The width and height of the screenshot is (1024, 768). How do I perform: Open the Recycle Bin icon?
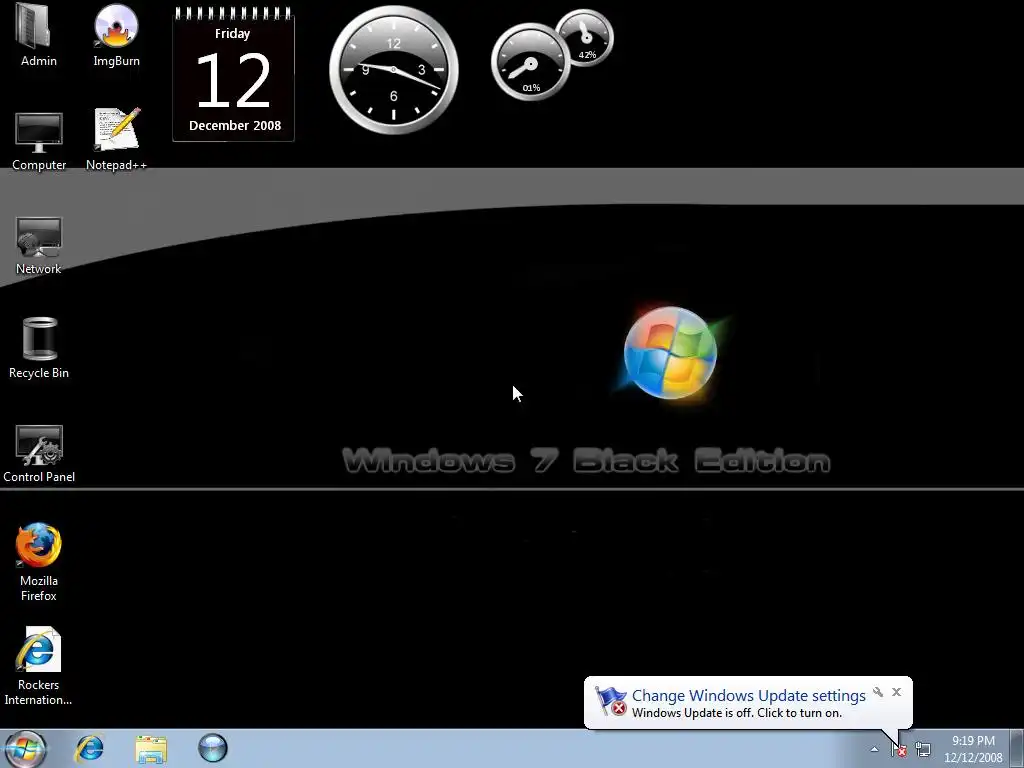(39, 348)
